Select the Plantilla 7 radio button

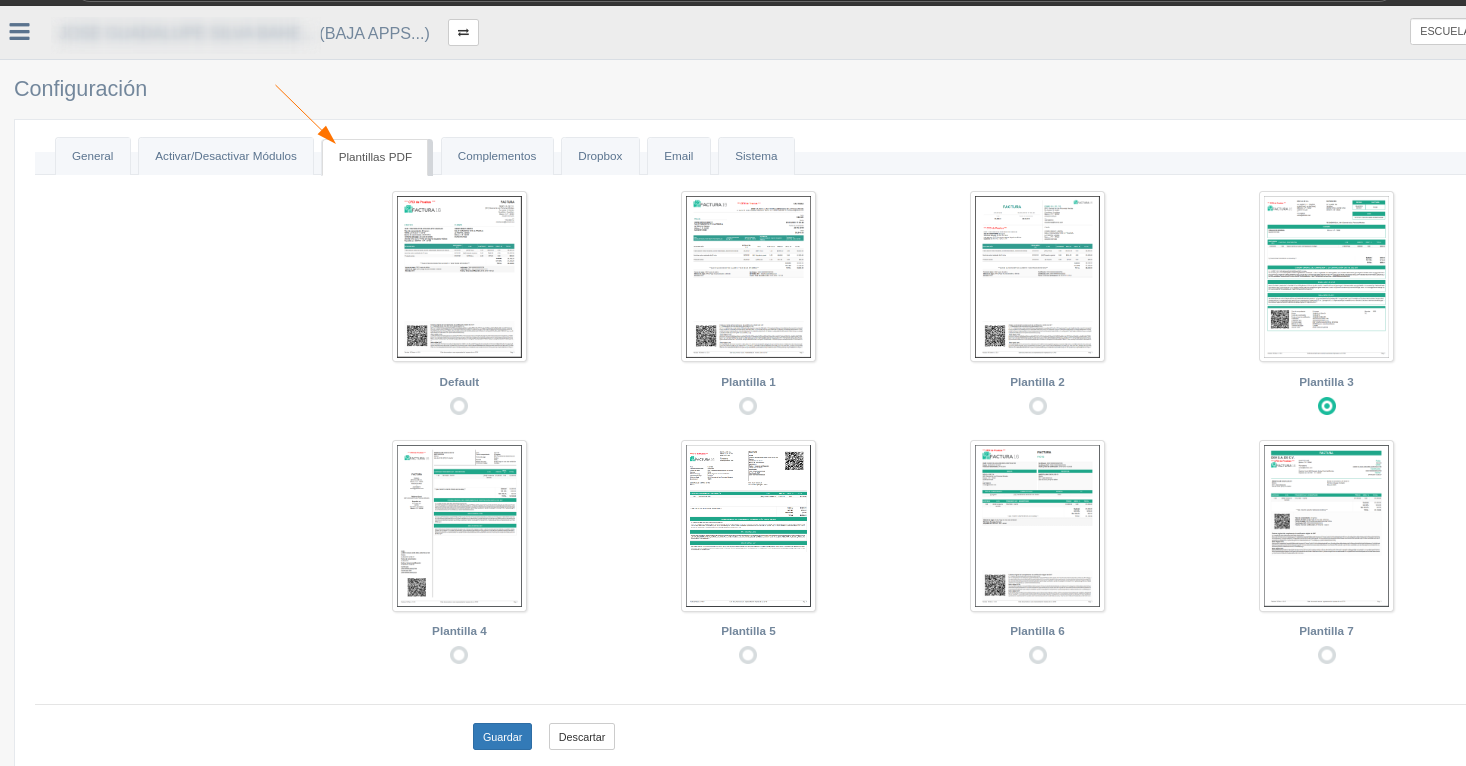1327,655
